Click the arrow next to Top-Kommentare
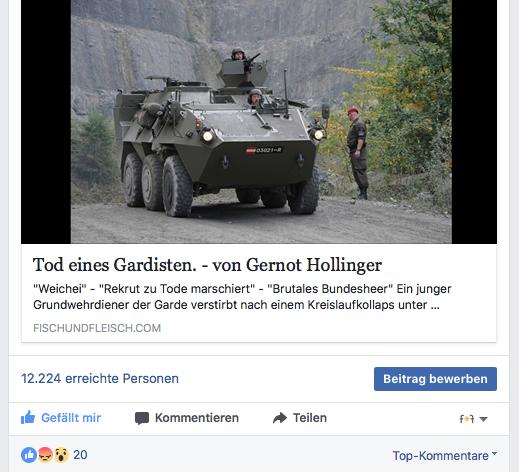The image size is (519, 472). tap(494, 453)
